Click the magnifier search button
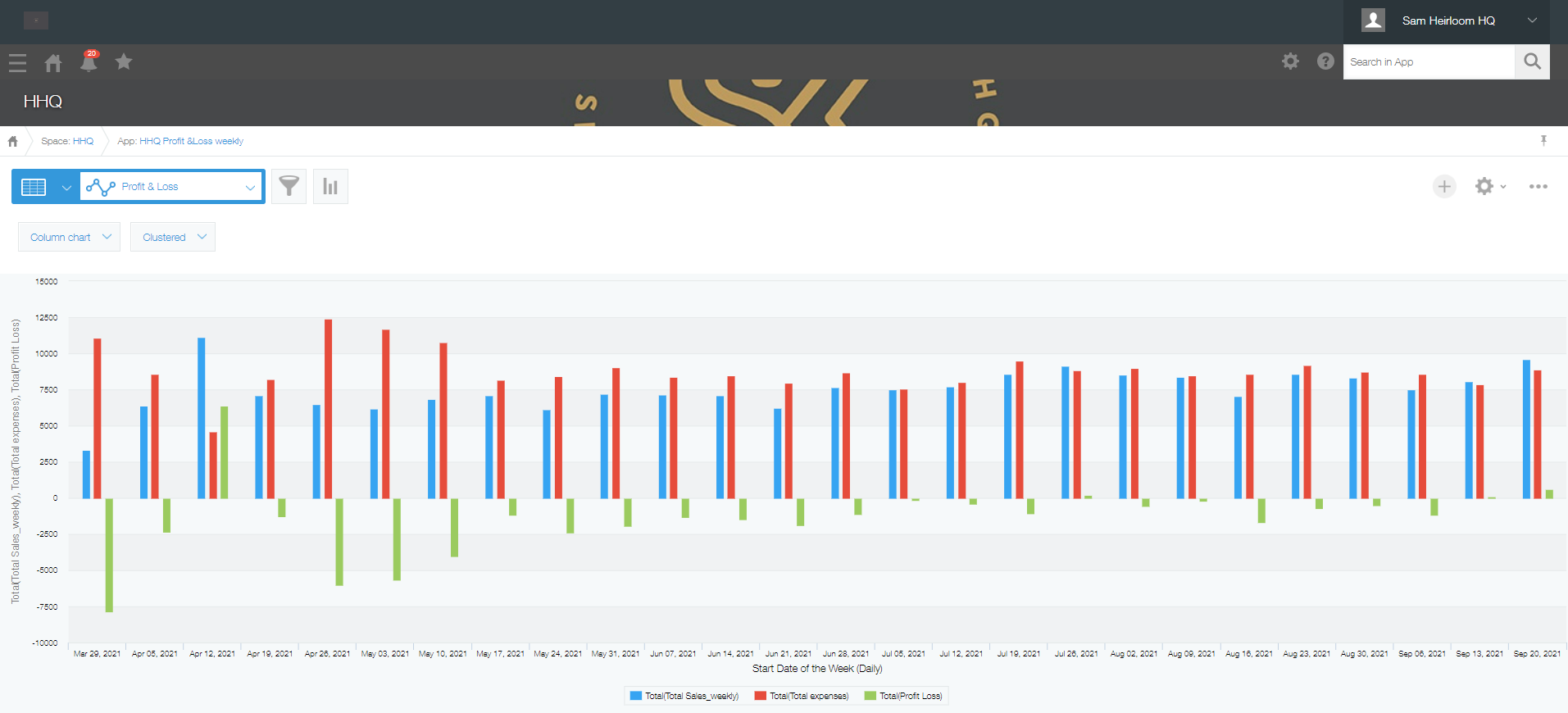The width and height of the screenshot is (1568, 713). coord(1532,61)
